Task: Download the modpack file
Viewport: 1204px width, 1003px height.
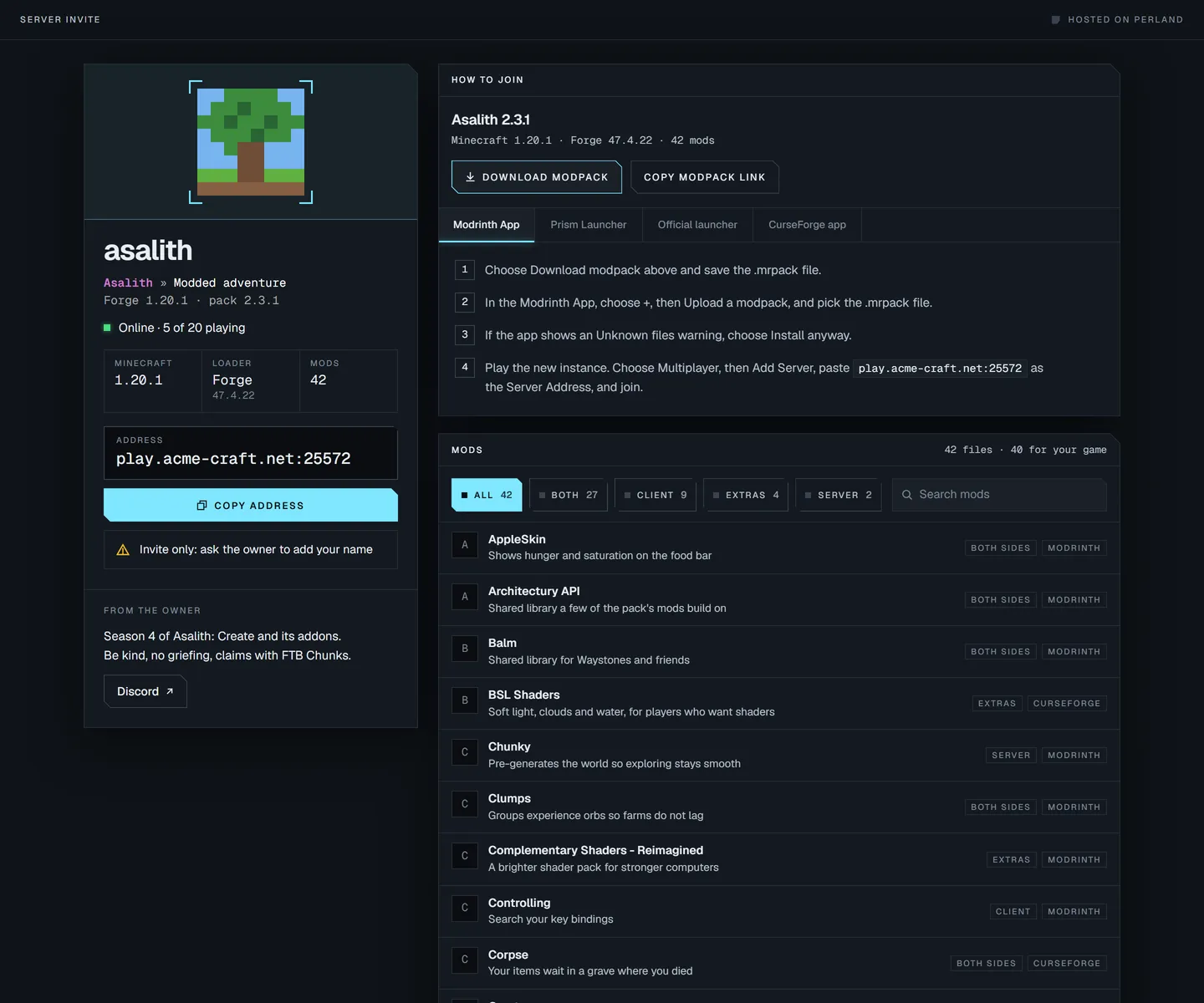Action: click(x=537, y=177)
